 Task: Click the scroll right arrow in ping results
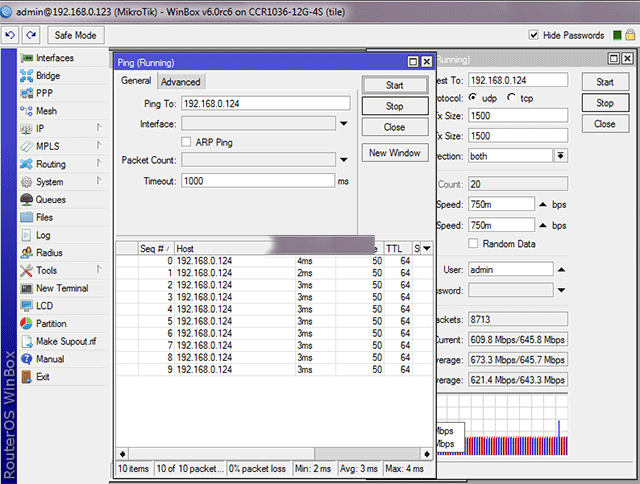pos(427,454)
